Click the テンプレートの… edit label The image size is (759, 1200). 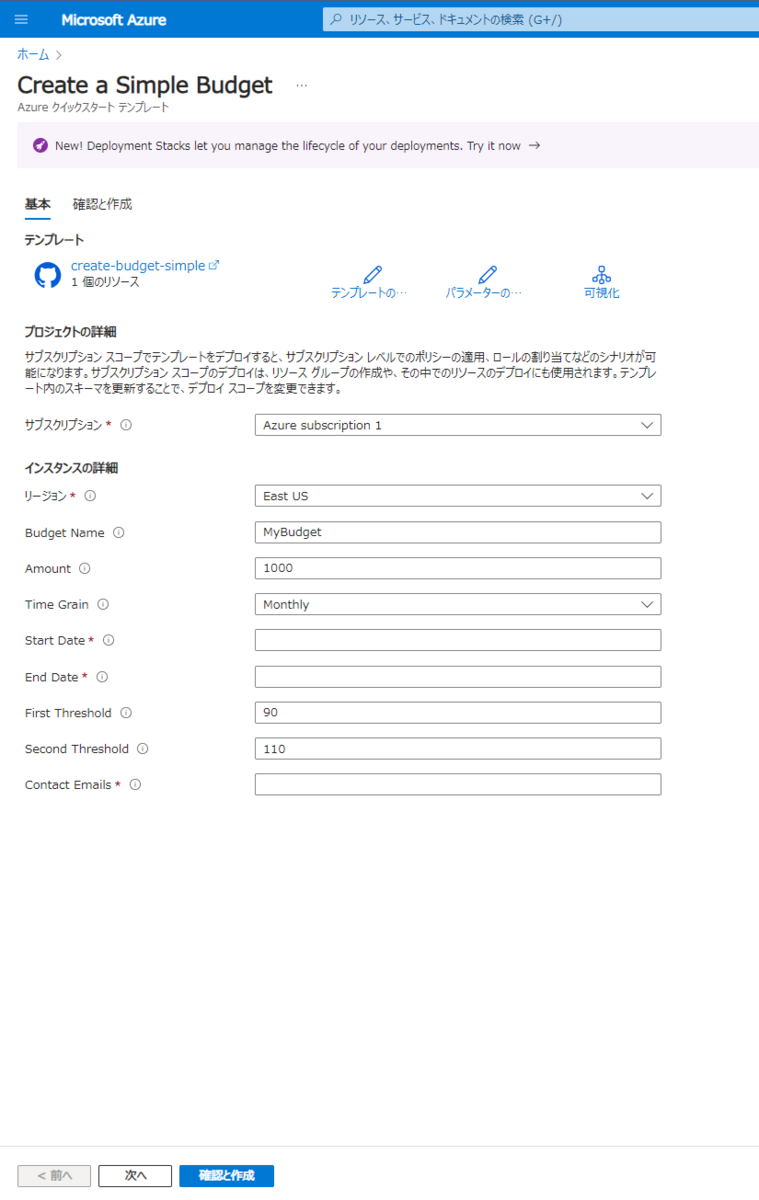click(370, 293)
